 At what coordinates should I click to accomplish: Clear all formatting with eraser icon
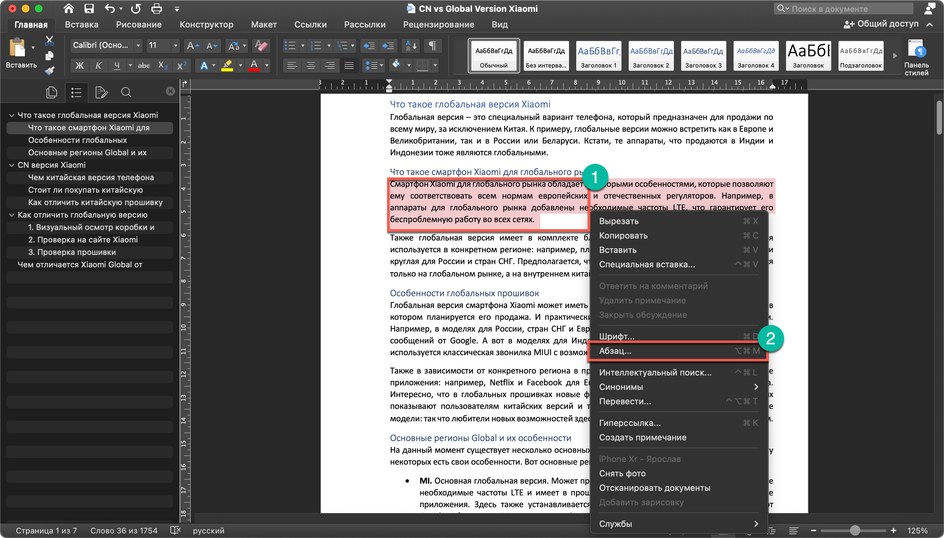point(261,46)
